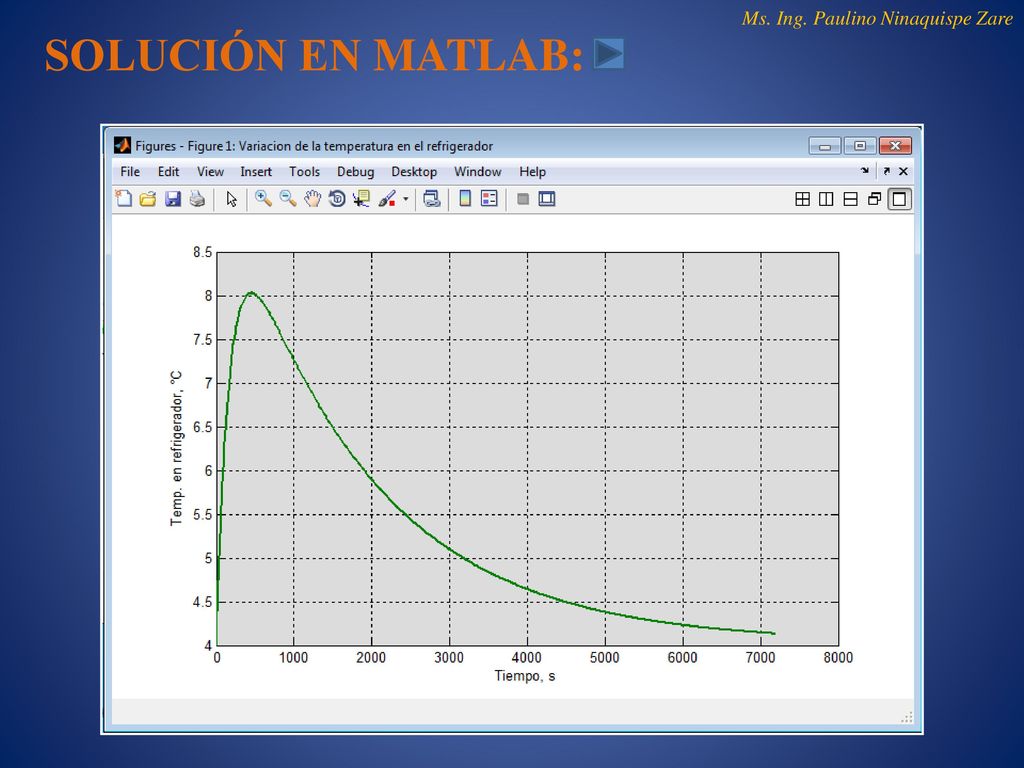
Task: Open the Edit menu
Action: point(168,172)
